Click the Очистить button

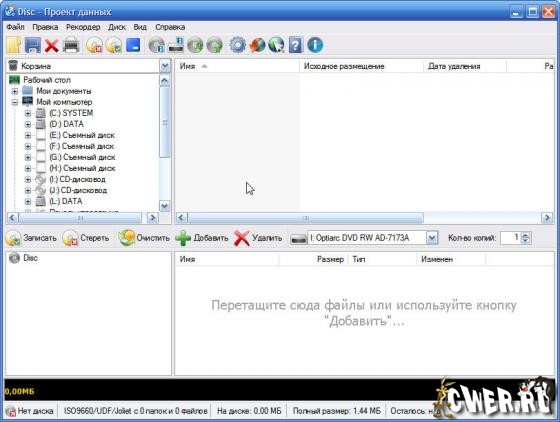click(x=144, y=238)
